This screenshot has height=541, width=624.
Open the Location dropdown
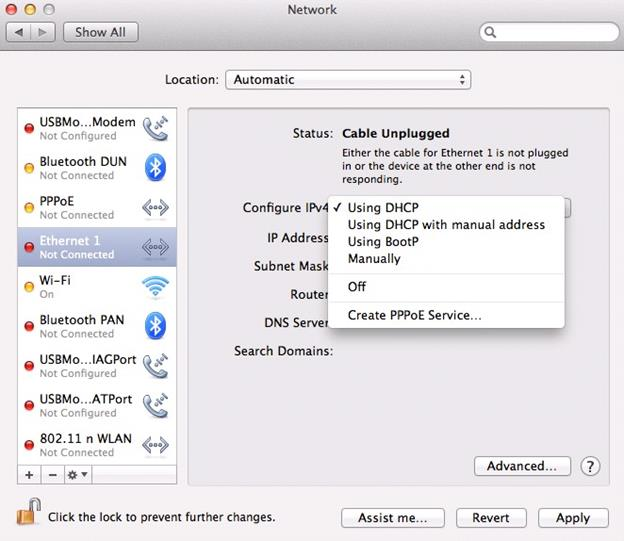[x=348, y=79]
